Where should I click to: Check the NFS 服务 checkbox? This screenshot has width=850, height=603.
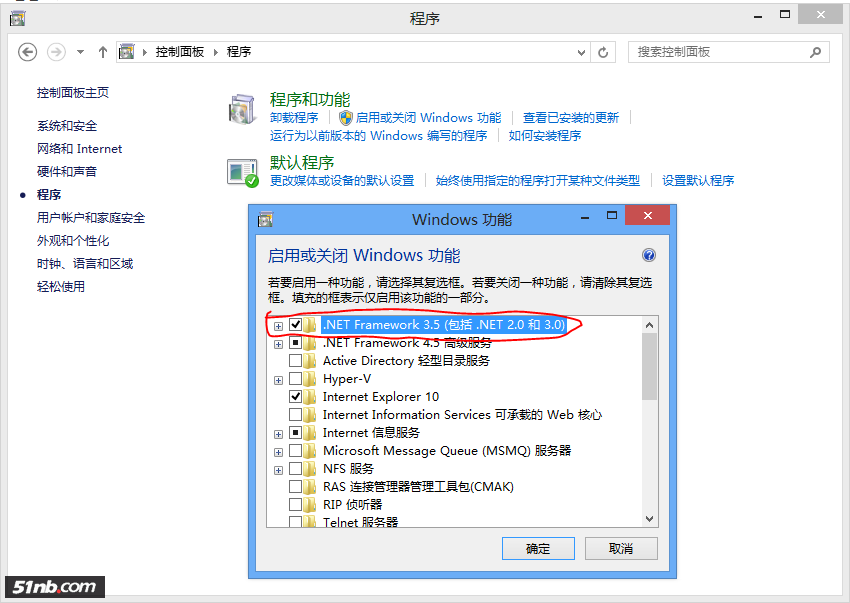[x=295, y=468]
